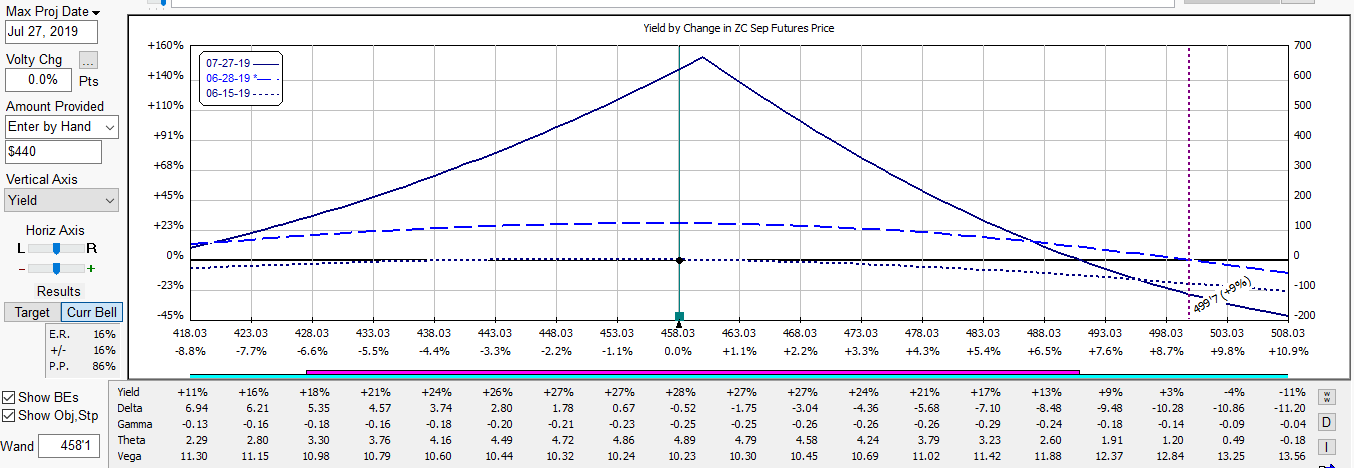1354x468 pixels.
Task: Click the Yield row label in table
Action: tap(129, 392)
